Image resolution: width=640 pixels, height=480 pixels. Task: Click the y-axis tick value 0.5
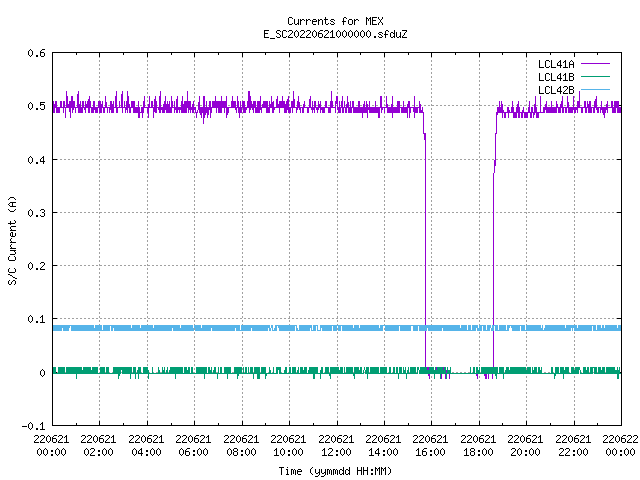coord(36,106)
